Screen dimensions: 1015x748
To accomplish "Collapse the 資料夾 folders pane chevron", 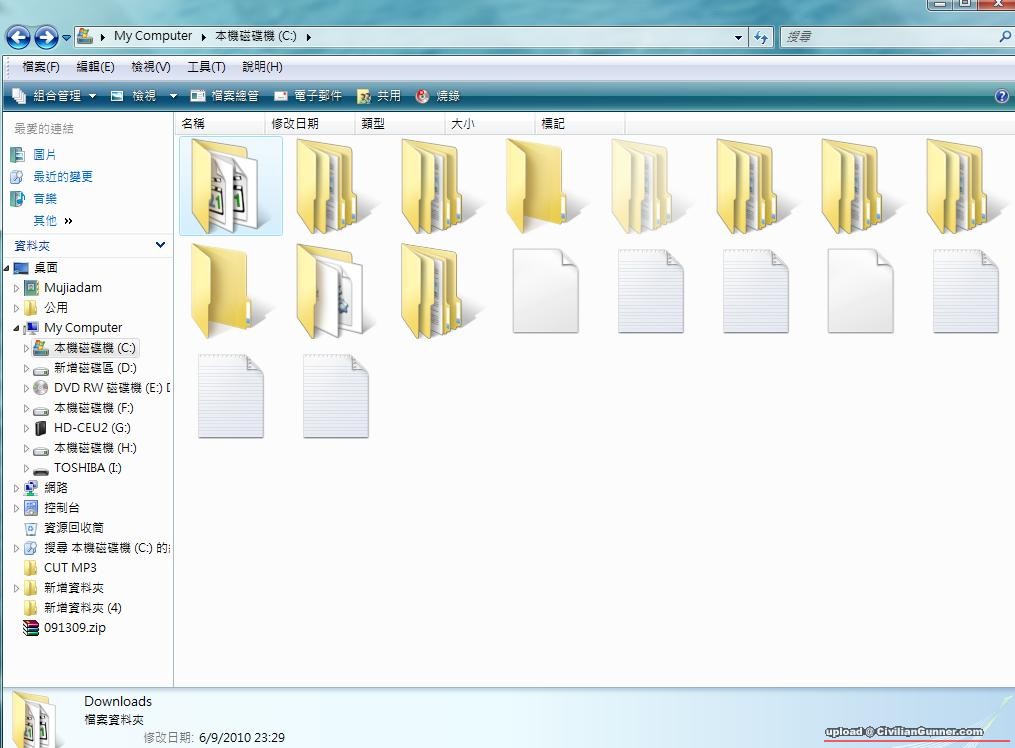I will 160,245.
